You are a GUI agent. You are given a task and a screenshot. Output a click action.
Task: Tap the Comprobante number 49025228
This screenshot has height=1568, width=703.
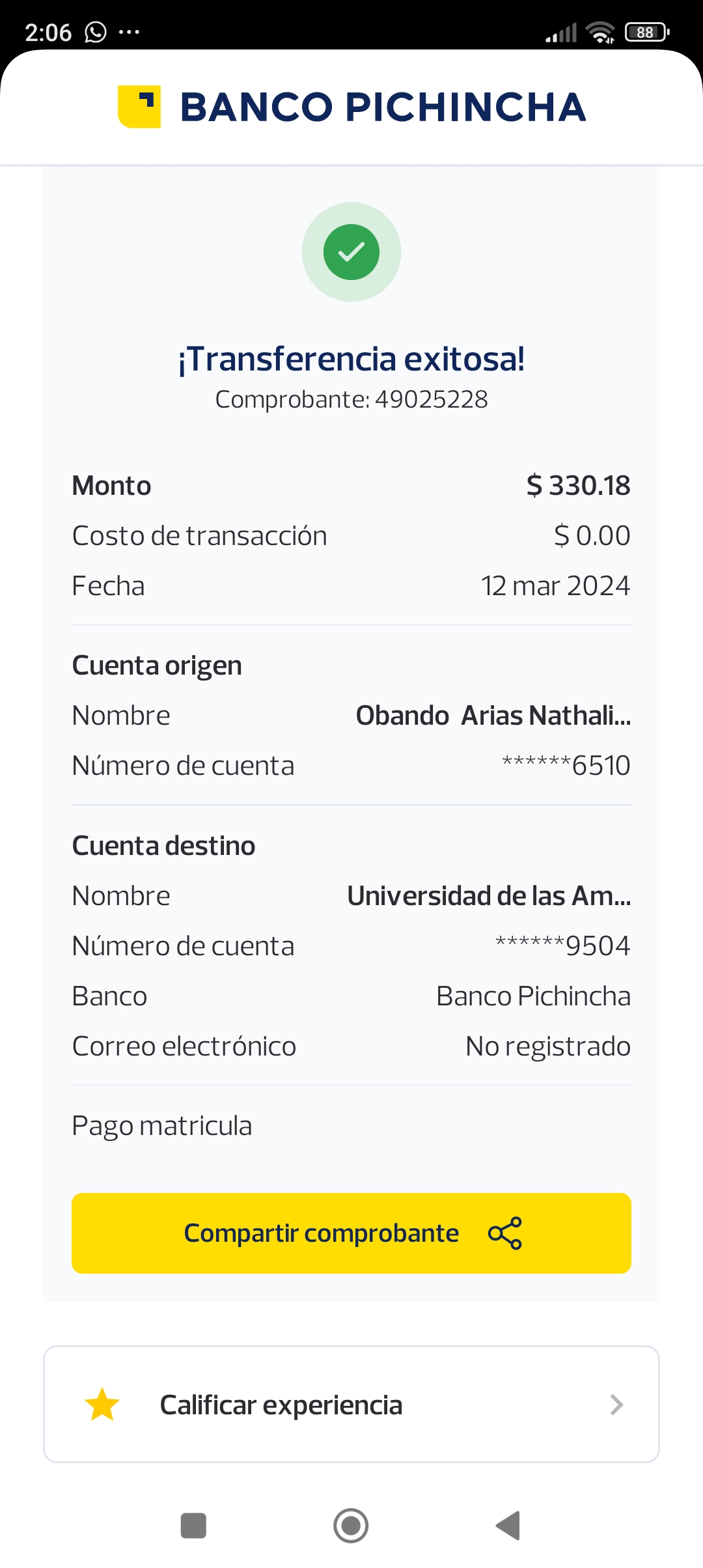pyautogui.click(x=431, y=399)
